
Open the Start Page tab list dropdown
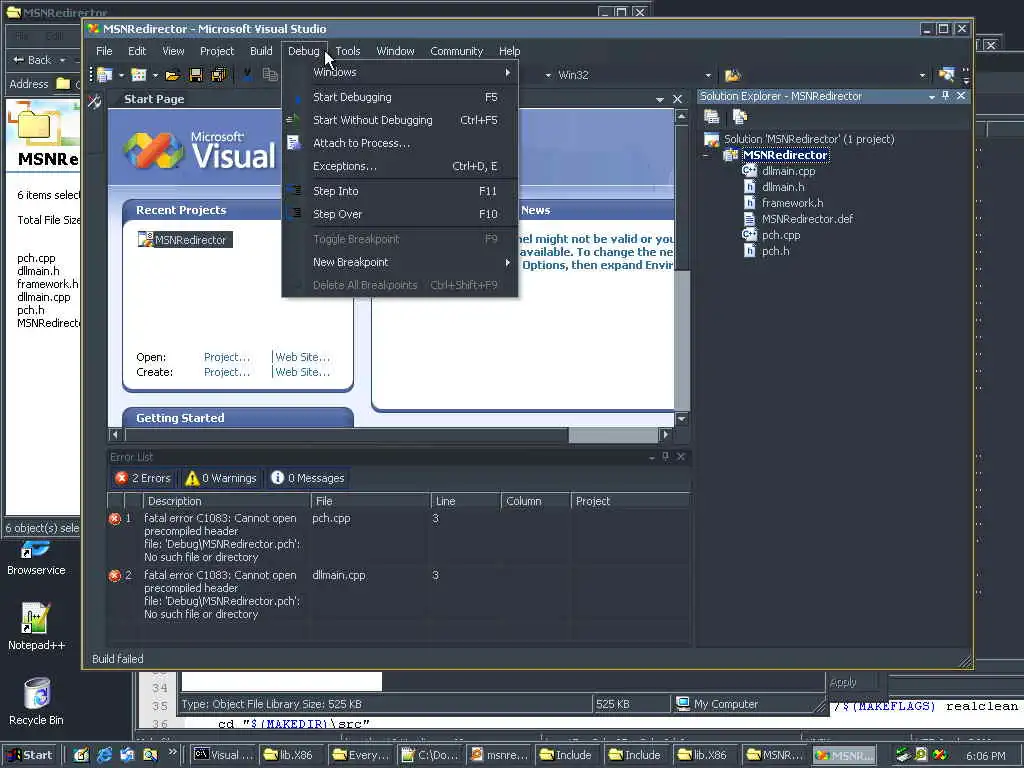[x=660, y=99]
